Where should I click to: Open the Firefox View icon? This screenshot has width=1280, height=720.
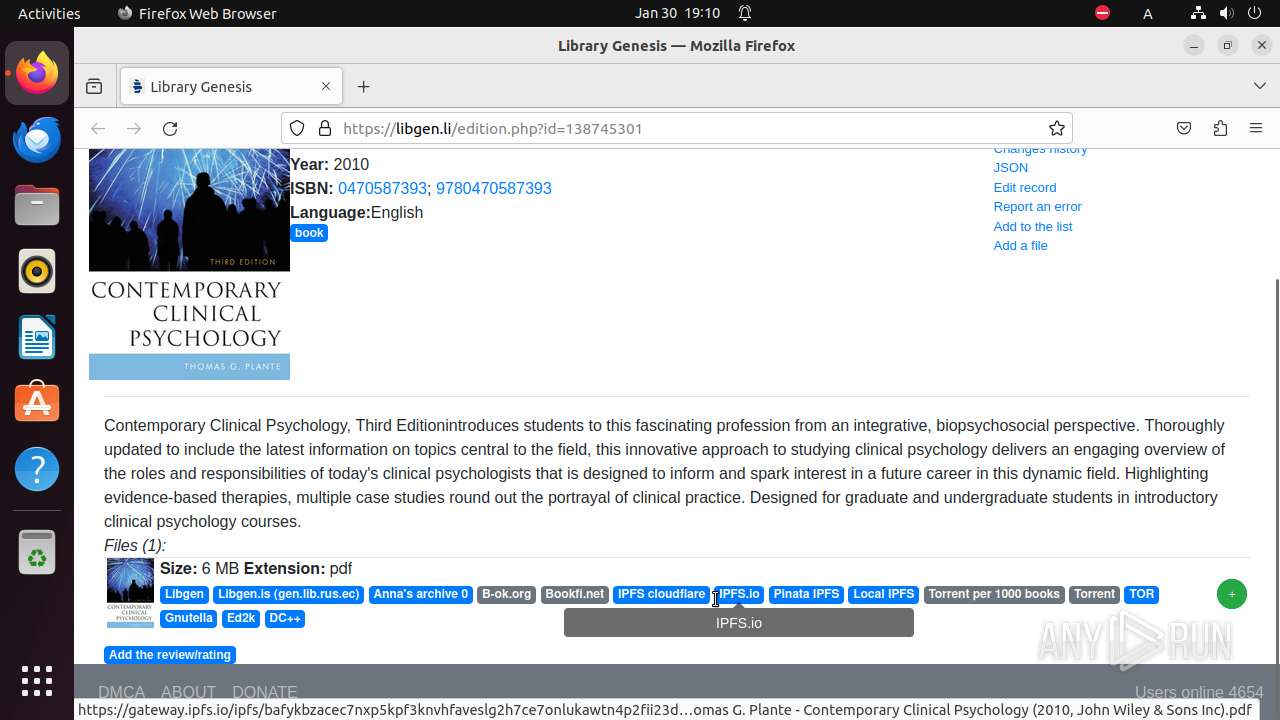pos(94,86)
